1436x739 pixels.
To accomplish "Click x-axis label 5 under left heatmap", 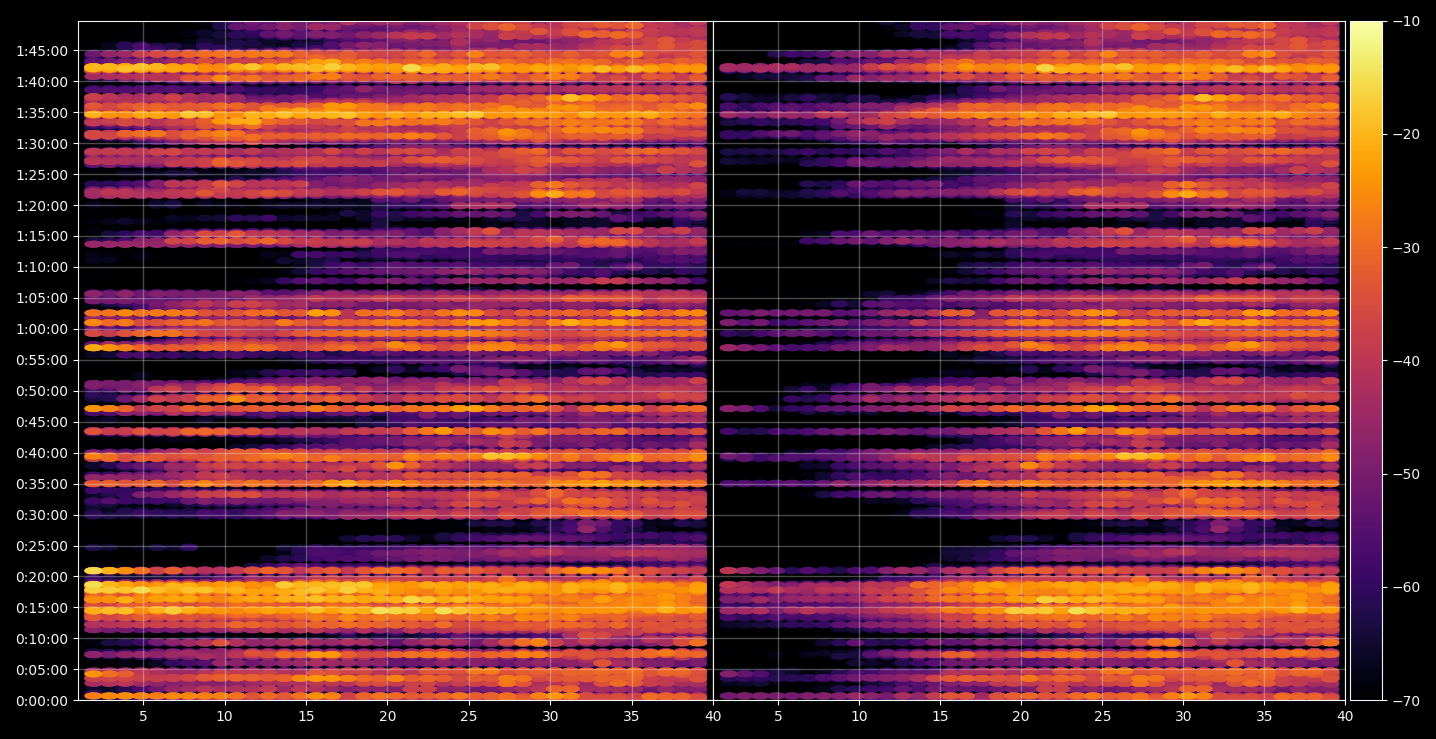I will [143, 716].
